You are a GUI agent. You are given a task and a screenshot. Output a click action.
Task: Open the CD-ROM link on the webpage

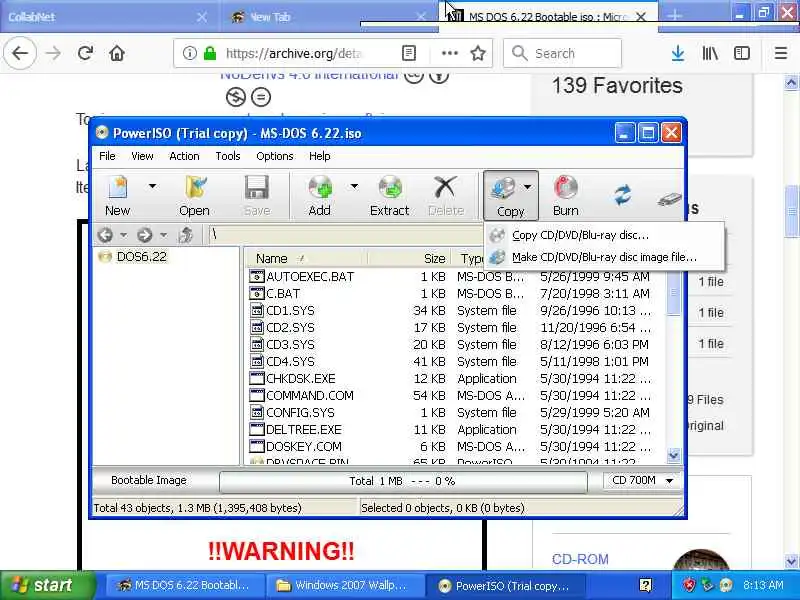[580, 559]
